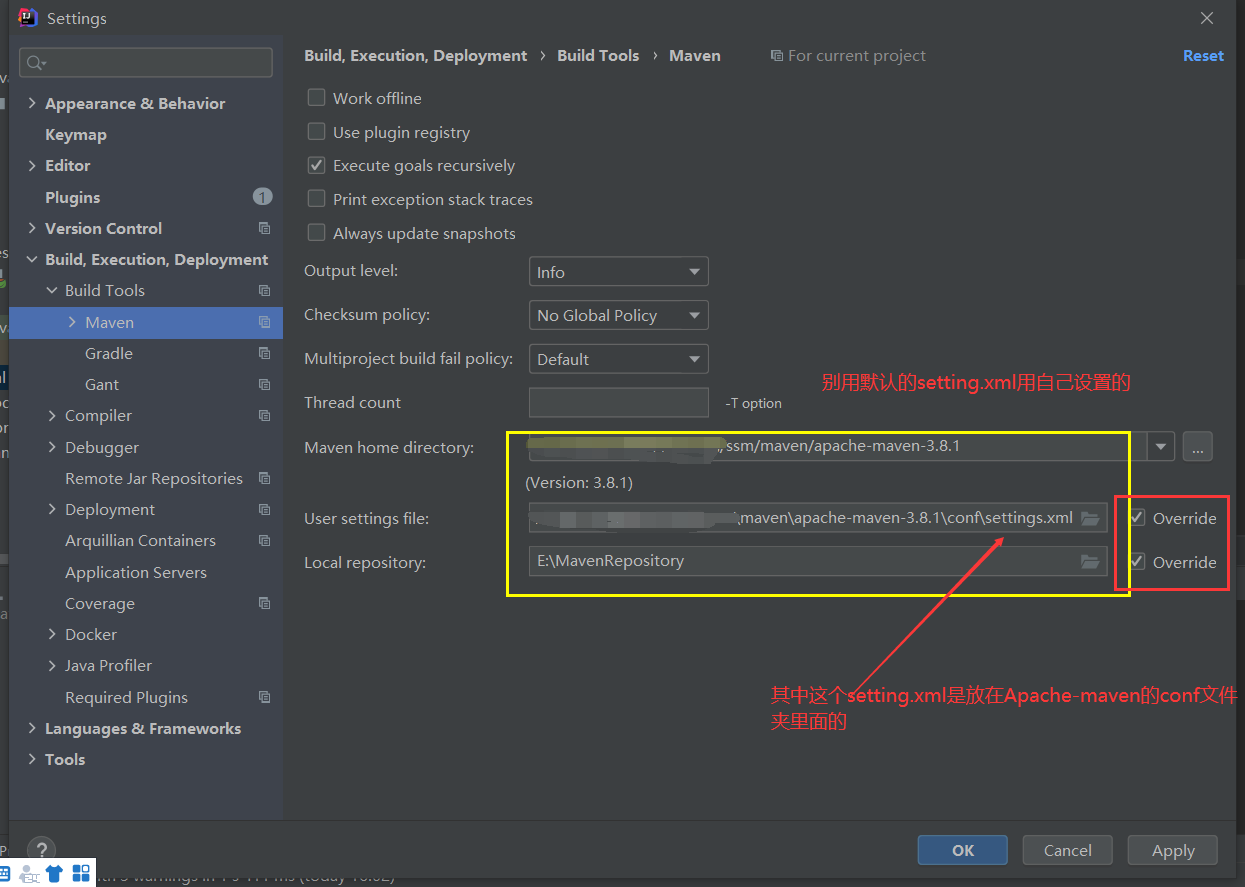Open the Checksum policy dropdown
This screenshot has width=1245, height=887.
pos(618,315)
